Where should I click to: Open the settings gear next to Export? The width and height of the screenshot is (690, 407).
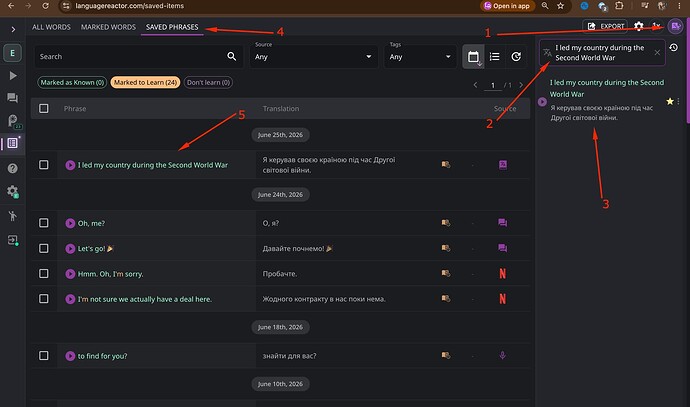(639, 26)
